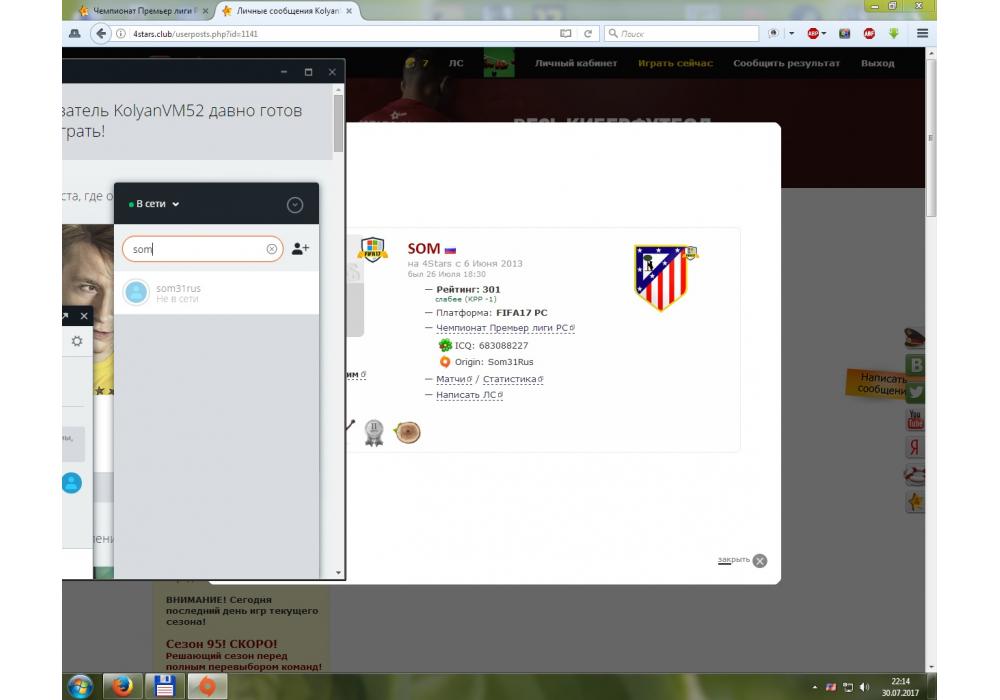Open 'ЛС' messages menu item

[x=456, y=63]
